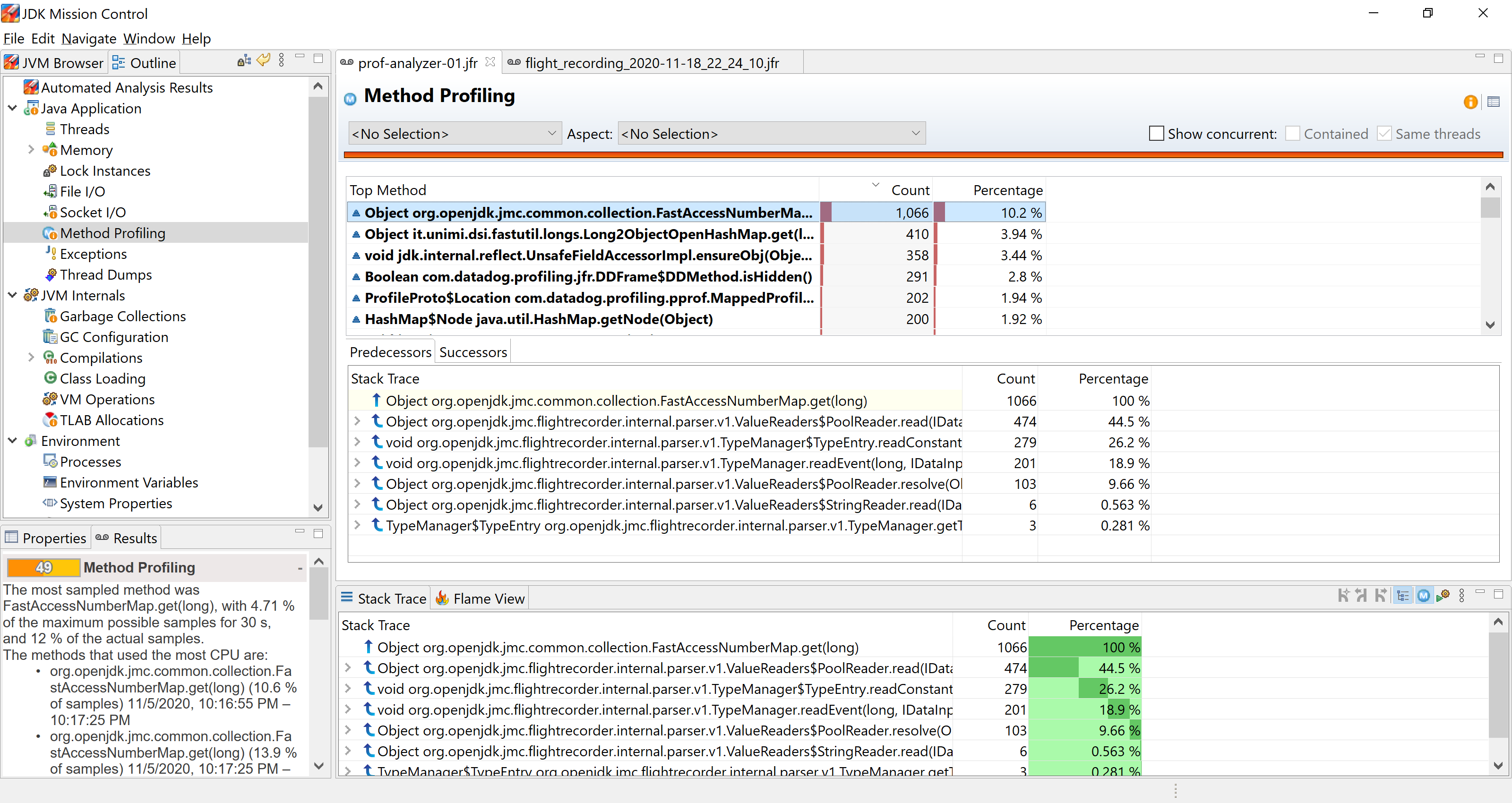The image size is (1512, 803).
Task: Open the Thread Dumps page
Action: tap(106, 275)
